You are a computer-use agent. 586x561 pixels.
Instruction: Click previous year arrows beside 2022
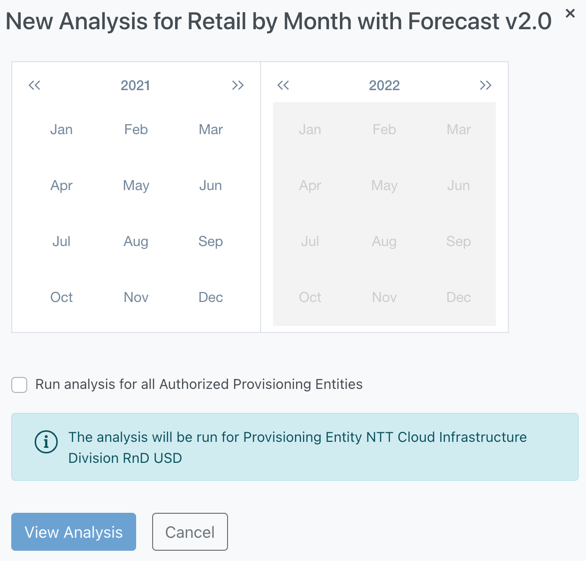pyautogui.click(x=283, y=85)
